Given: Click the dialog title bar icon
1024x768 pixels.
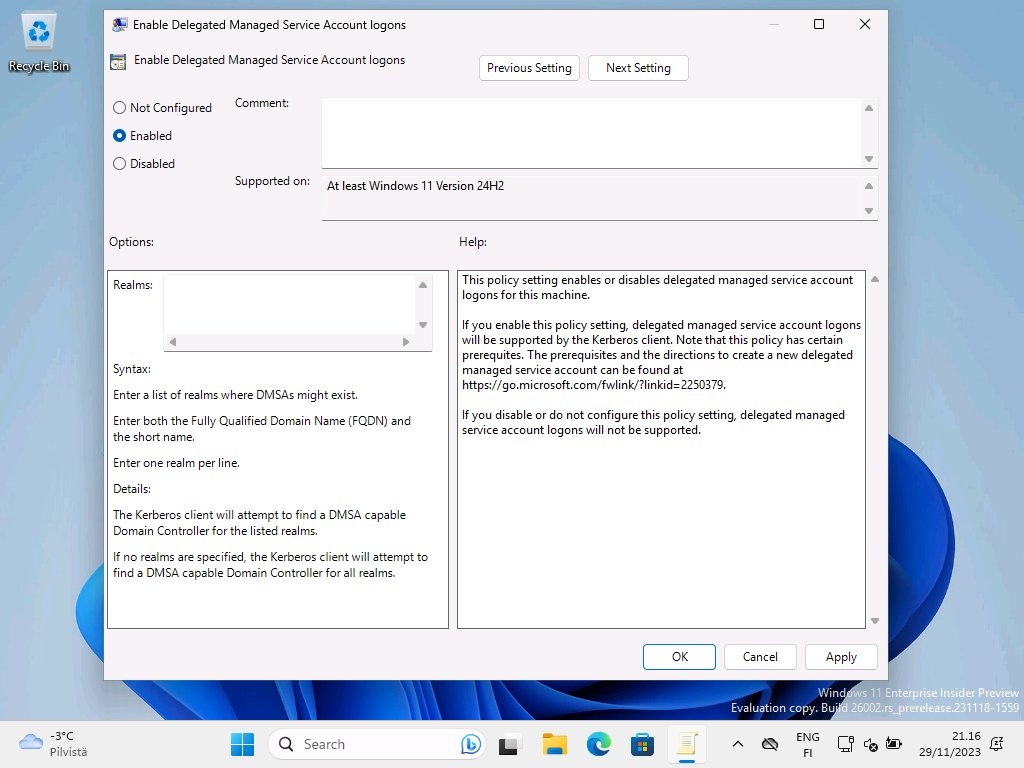Looking at the screenshot, I should (x=120, y=25).
